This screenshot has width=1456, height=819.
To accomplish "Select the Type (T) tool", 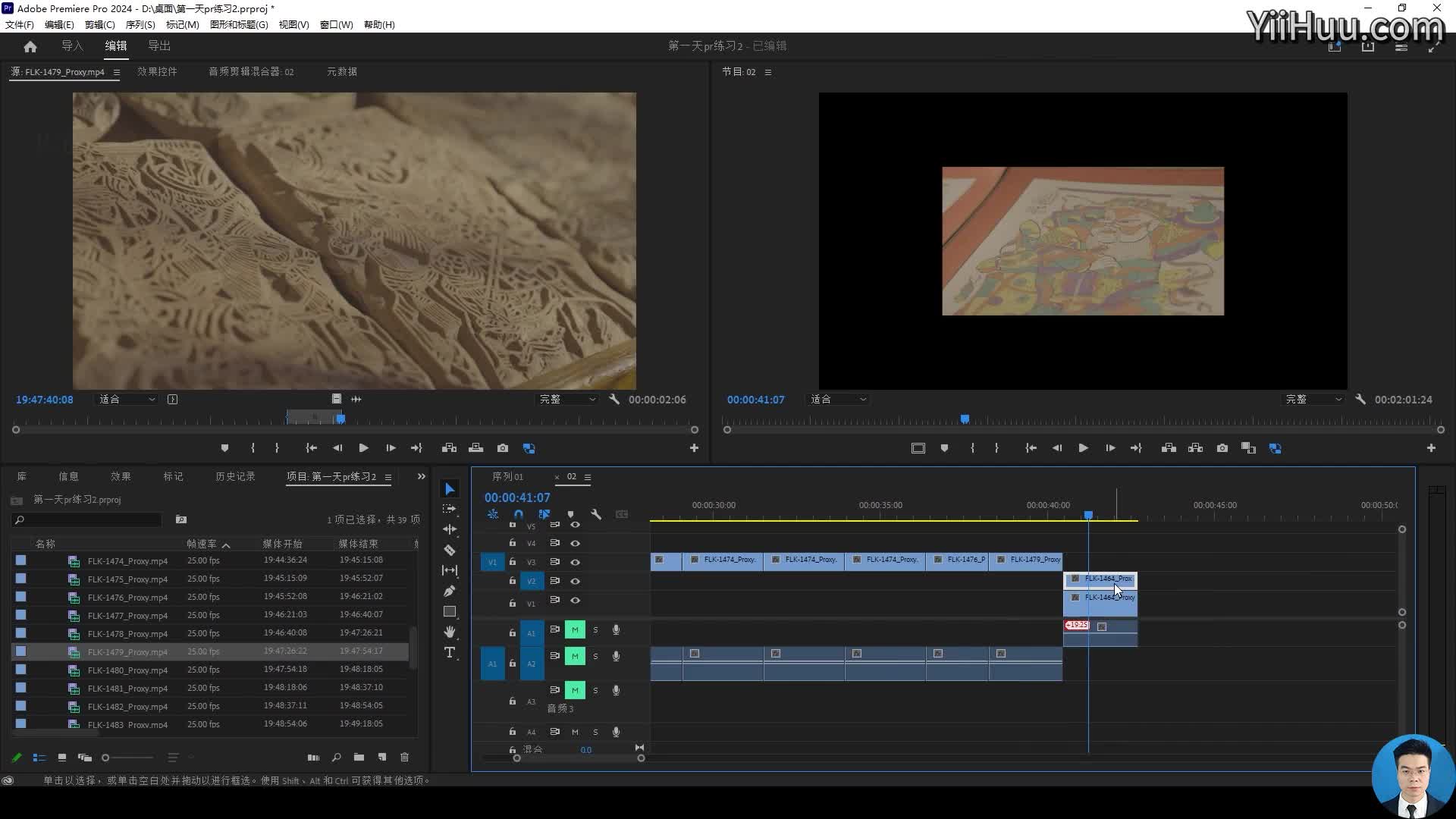I will [450, 652].
